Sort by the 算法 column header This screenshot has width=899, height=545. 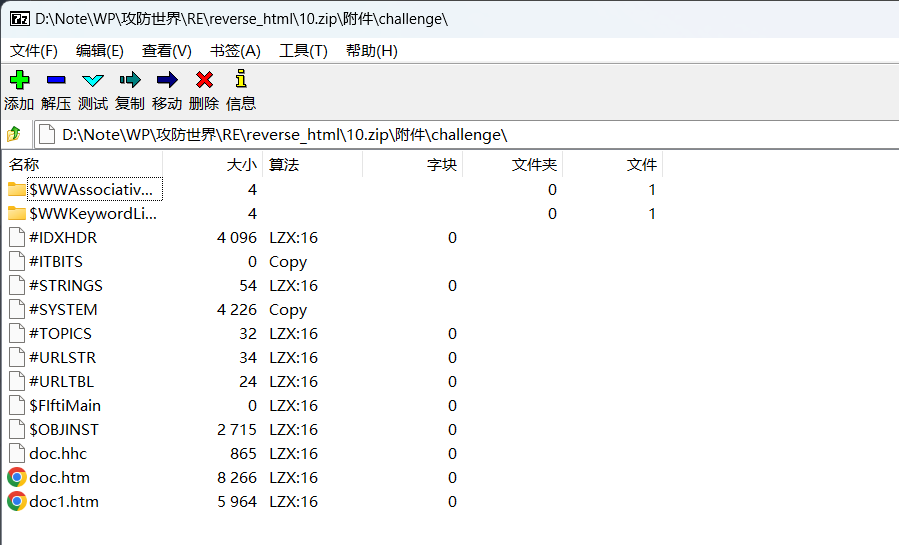point(312,165)
